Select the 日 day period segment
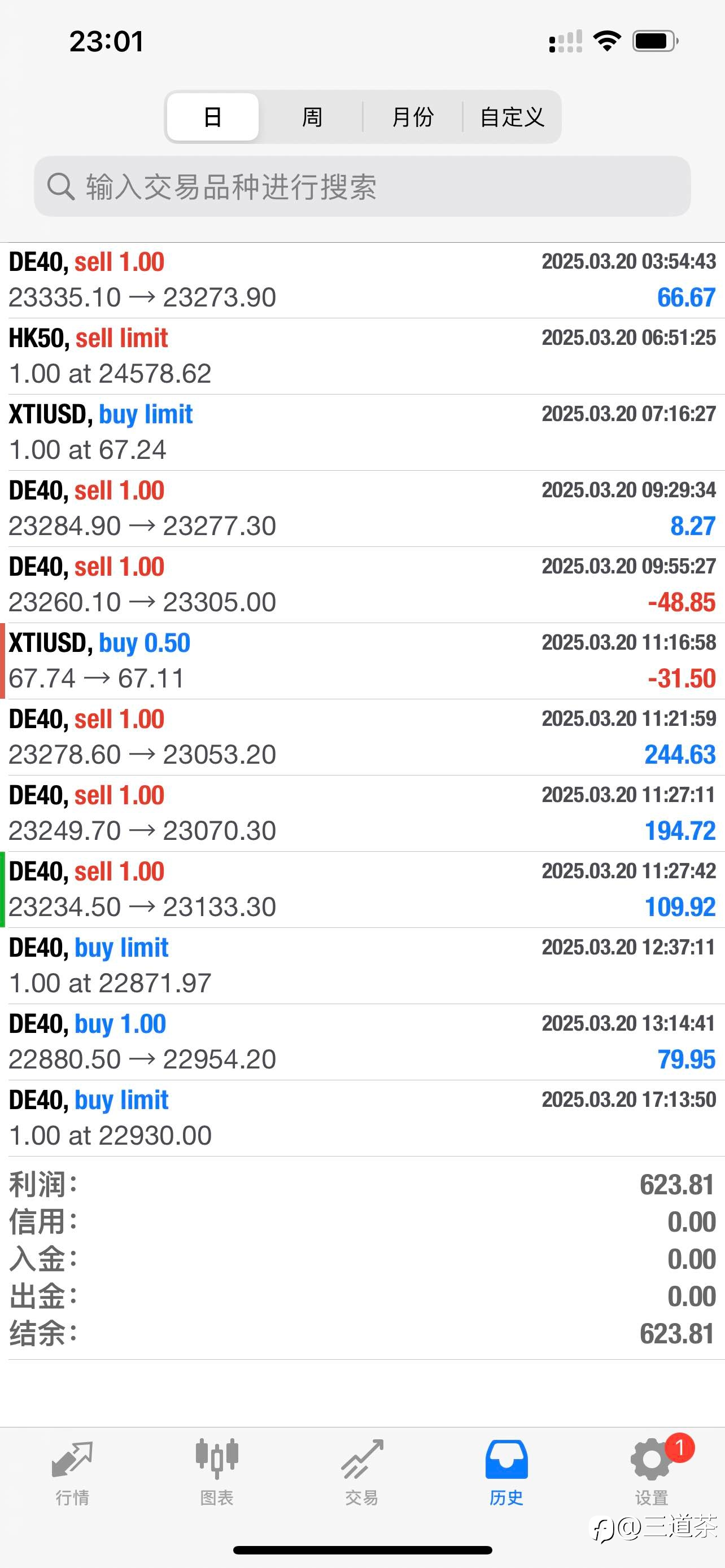 (x=212, y=117)
